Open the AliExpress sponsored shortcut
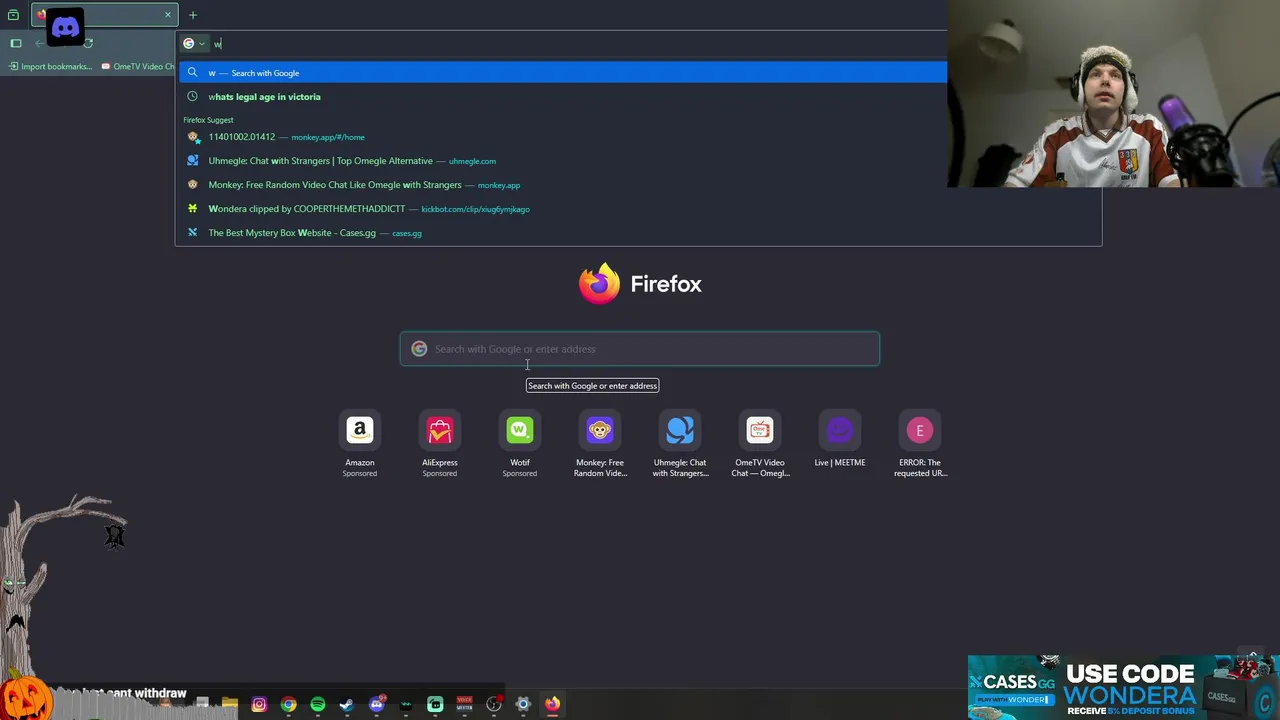This screenshot has width=1280, height=720. point(440,444)
